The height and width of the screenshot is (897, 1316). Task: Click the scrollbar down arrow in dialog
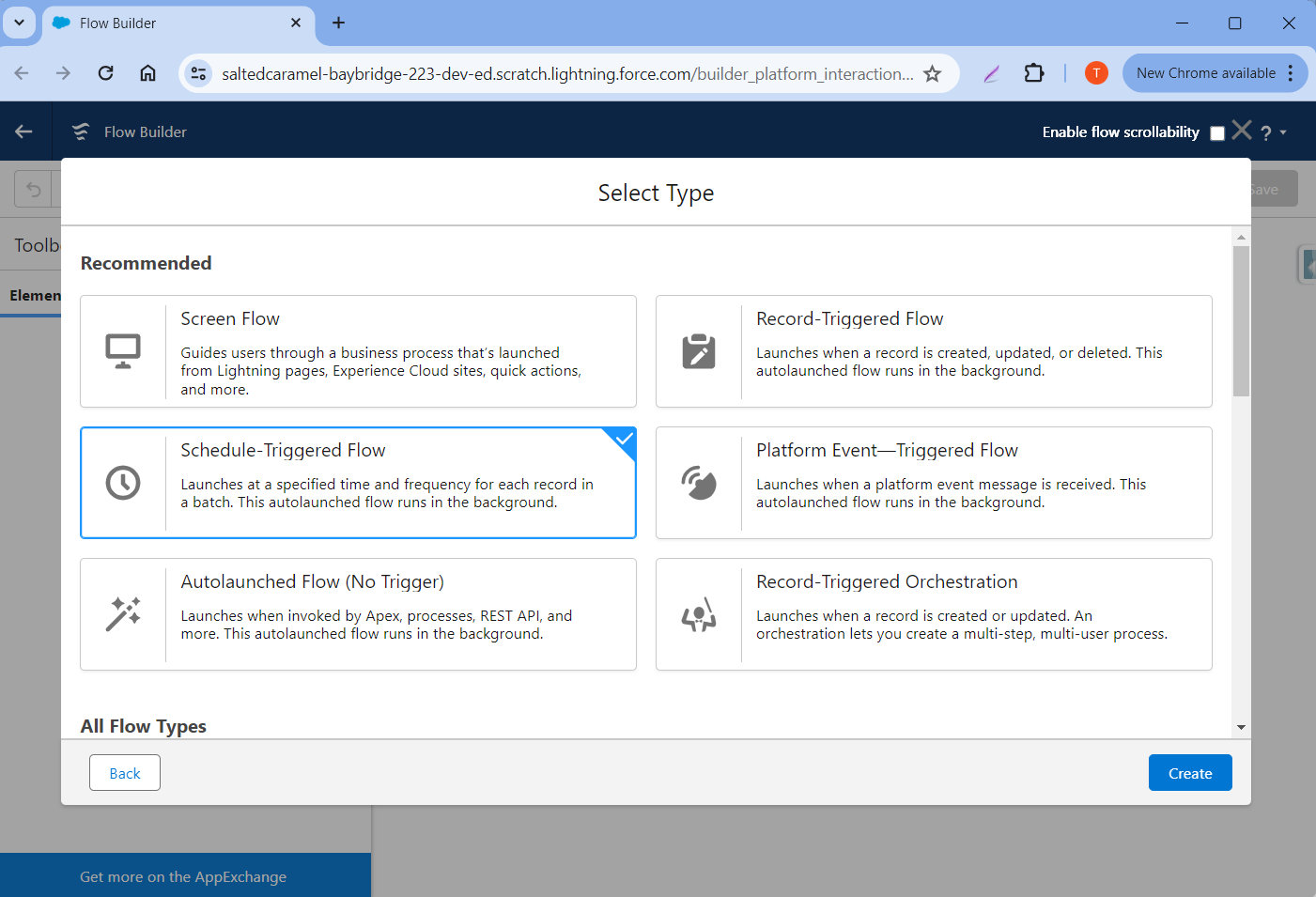click(1241, 727)
